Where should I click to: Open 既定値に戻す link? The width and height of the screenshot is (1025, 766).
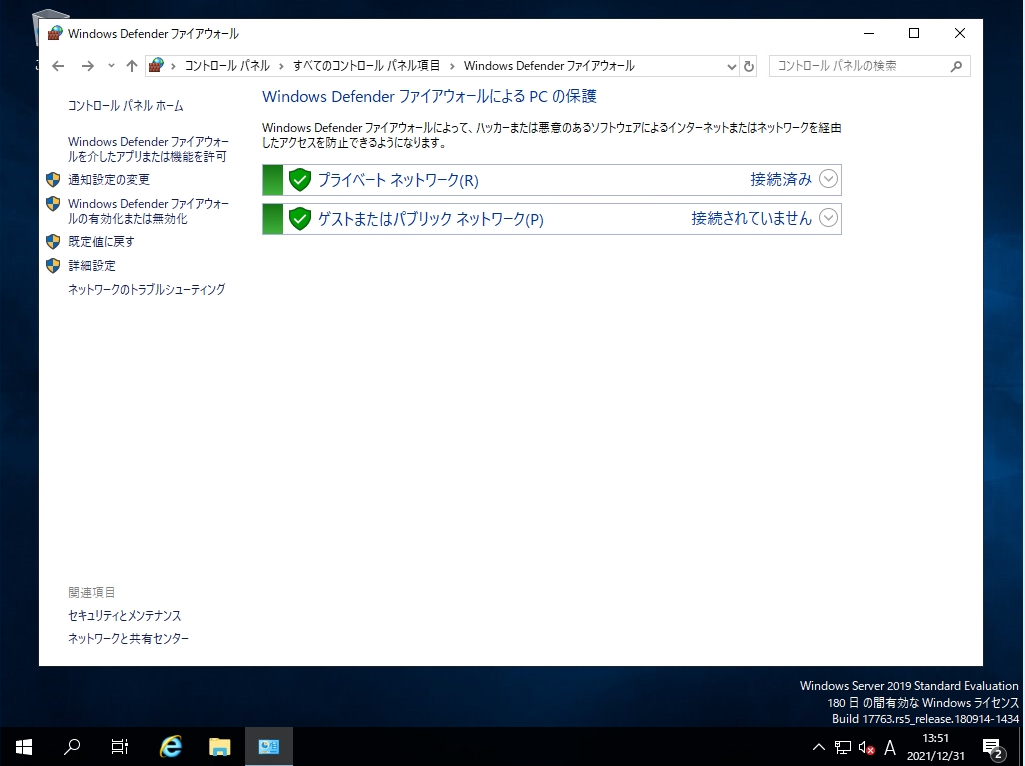[x=101, y=242]
